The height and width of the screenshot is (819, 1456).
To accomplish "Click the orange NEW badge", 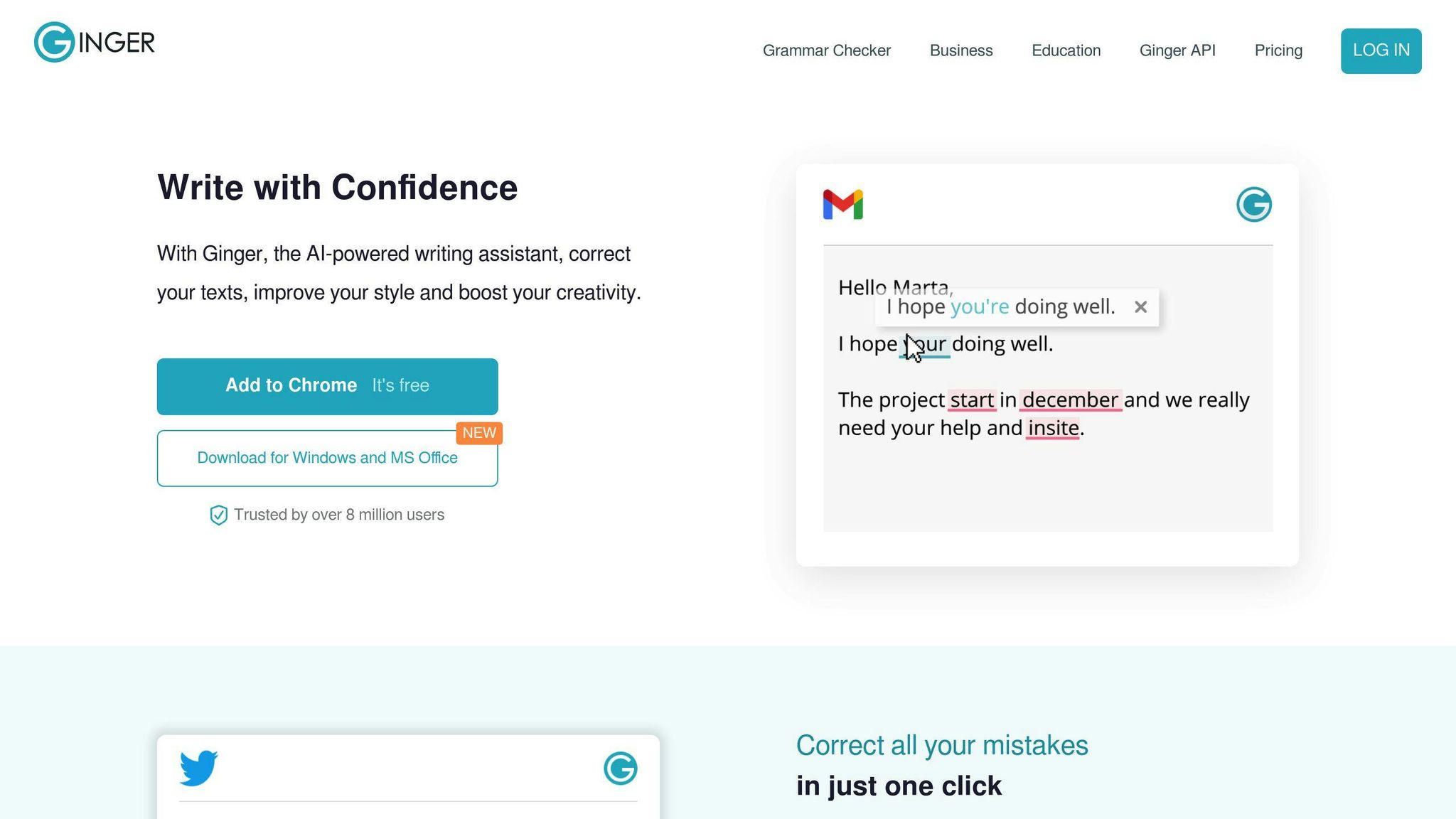I will click(479, 433).
